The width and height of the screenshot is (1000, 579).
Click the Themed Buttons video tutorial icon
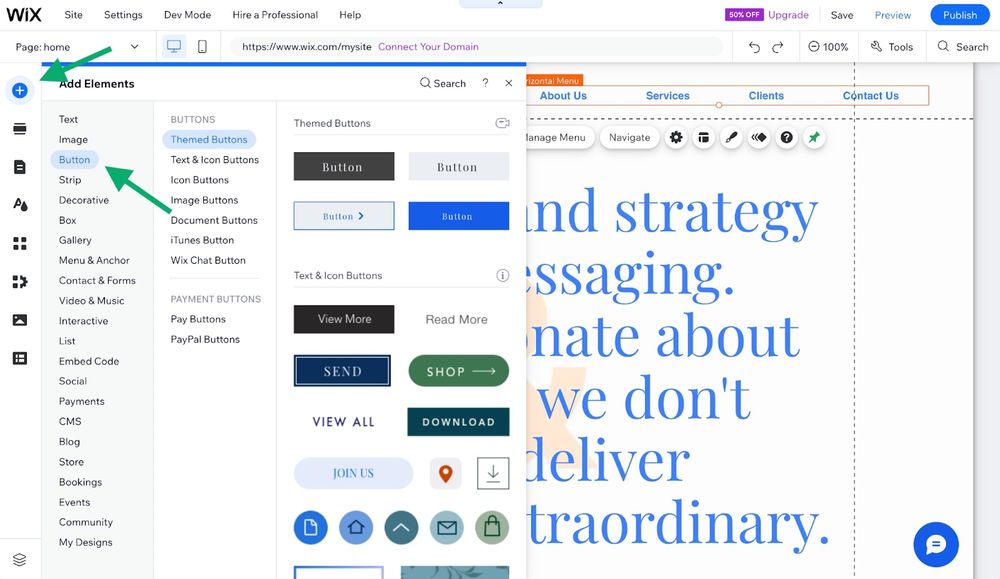tap(502, 123)
